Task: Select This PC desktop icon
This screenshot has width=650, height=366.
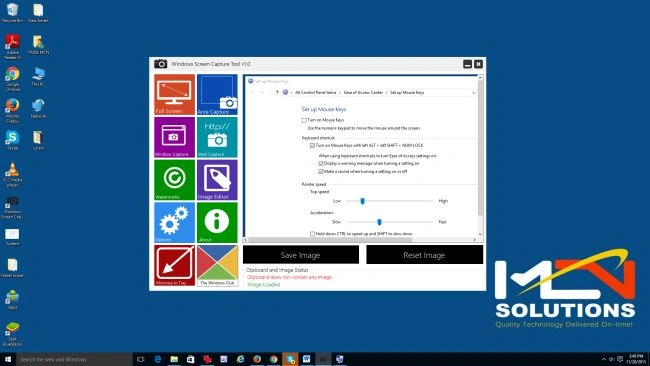Action: [x=38, y=77]
